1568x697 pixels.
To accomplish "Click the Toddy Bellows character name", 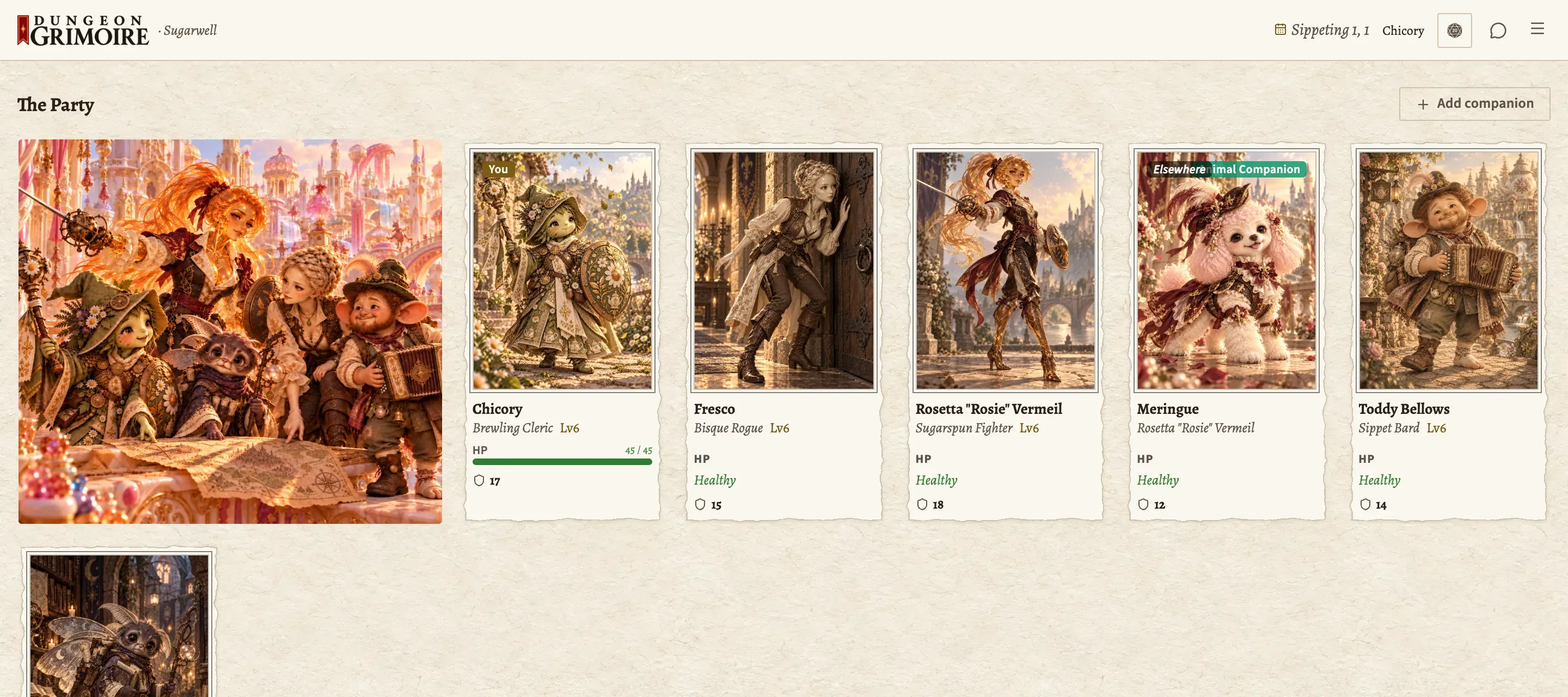I will (1404, 409).
